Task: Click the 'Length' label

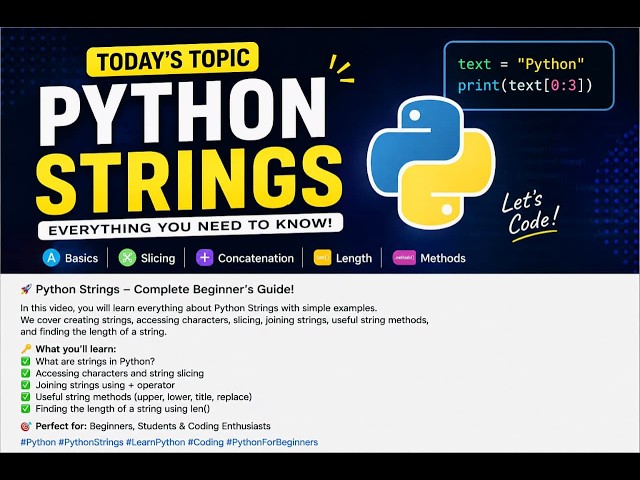Action: click(354, 258)
